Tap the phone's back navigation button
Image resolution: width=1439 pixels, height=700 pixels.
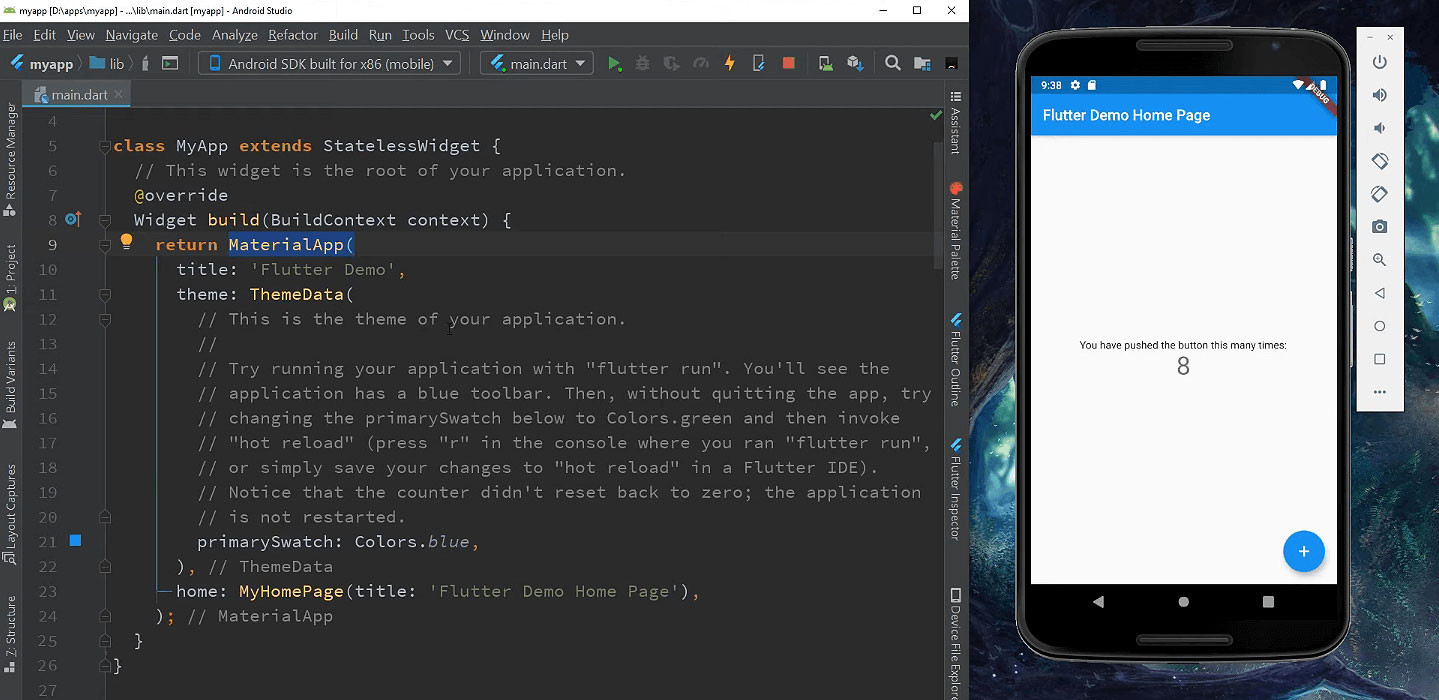click(x=1098, y=602)
